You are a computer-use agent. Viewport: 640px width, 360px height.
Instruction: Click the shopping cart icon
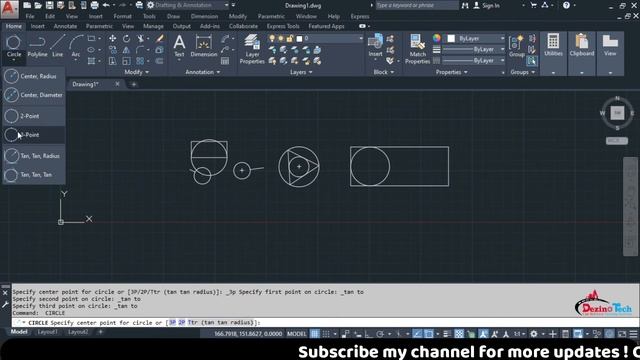click(533, 5)
